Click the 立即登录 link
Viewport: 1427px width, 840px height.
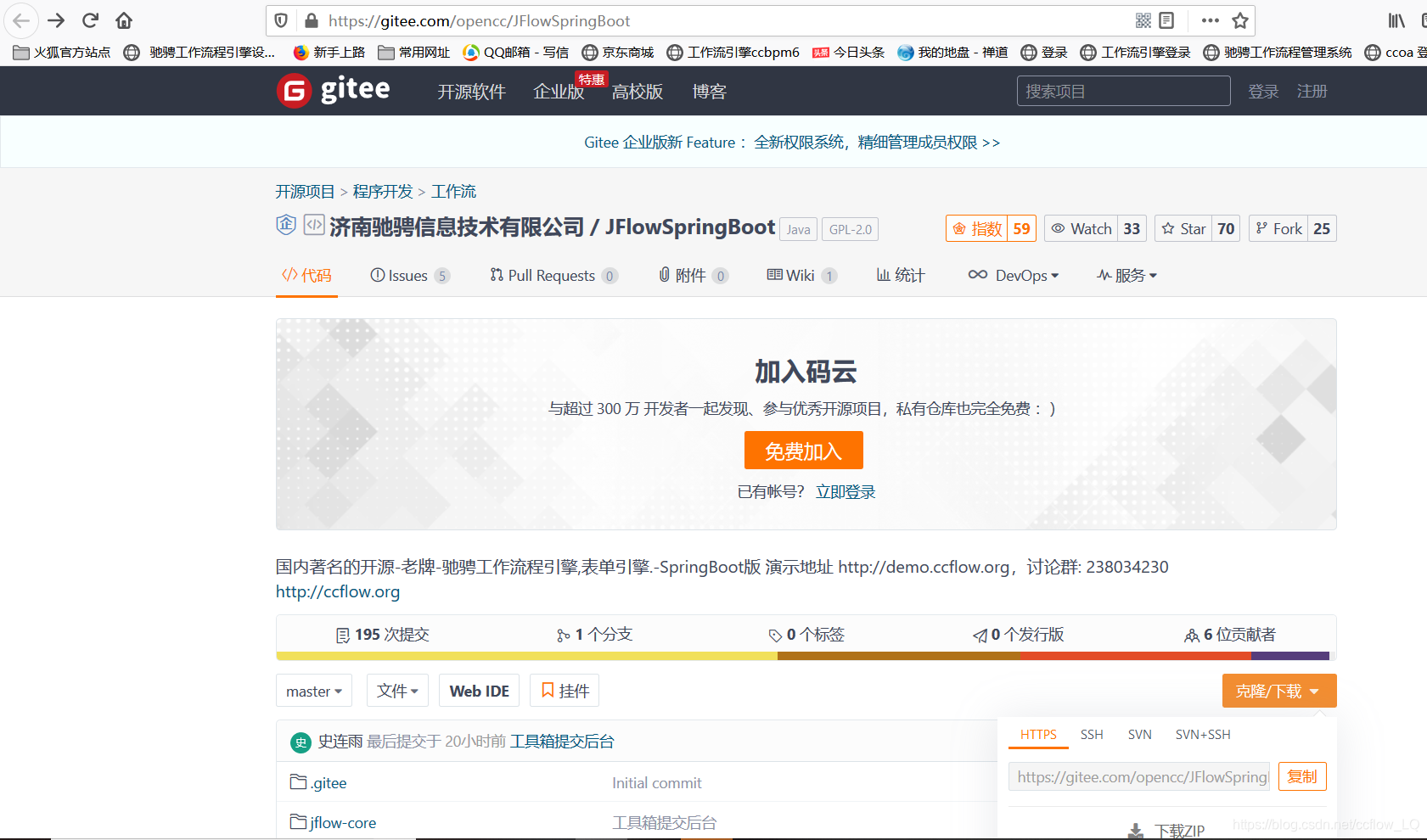[846, 492]
